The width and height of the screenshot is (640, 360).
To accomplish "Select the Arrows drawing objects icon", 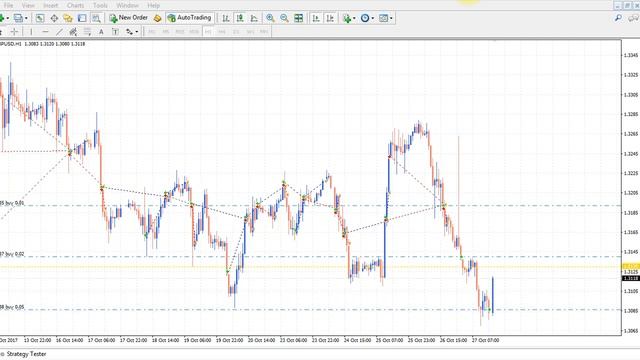I will tap(129, 31).
